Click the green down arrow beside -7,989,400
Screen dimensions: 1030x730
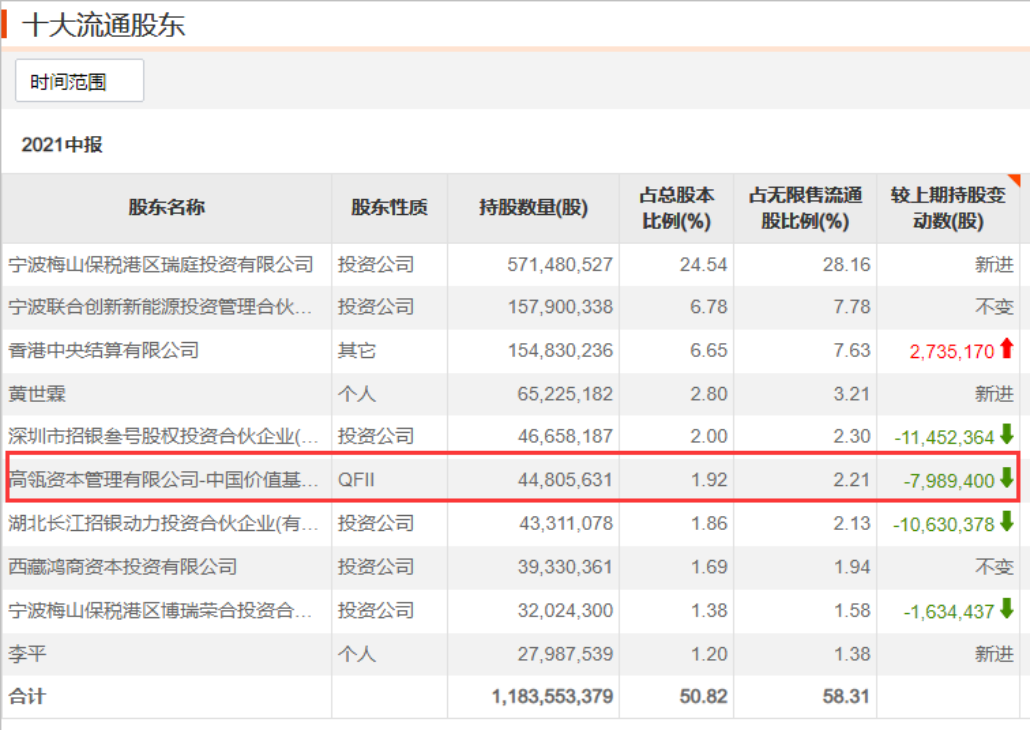[1006, 478]
